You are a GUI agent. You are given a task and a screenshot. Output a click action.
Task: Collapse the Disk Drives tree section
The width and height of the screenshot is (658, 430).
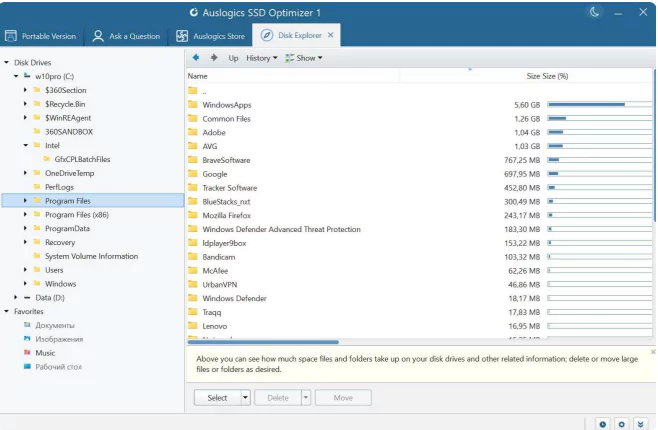[6, 63]
